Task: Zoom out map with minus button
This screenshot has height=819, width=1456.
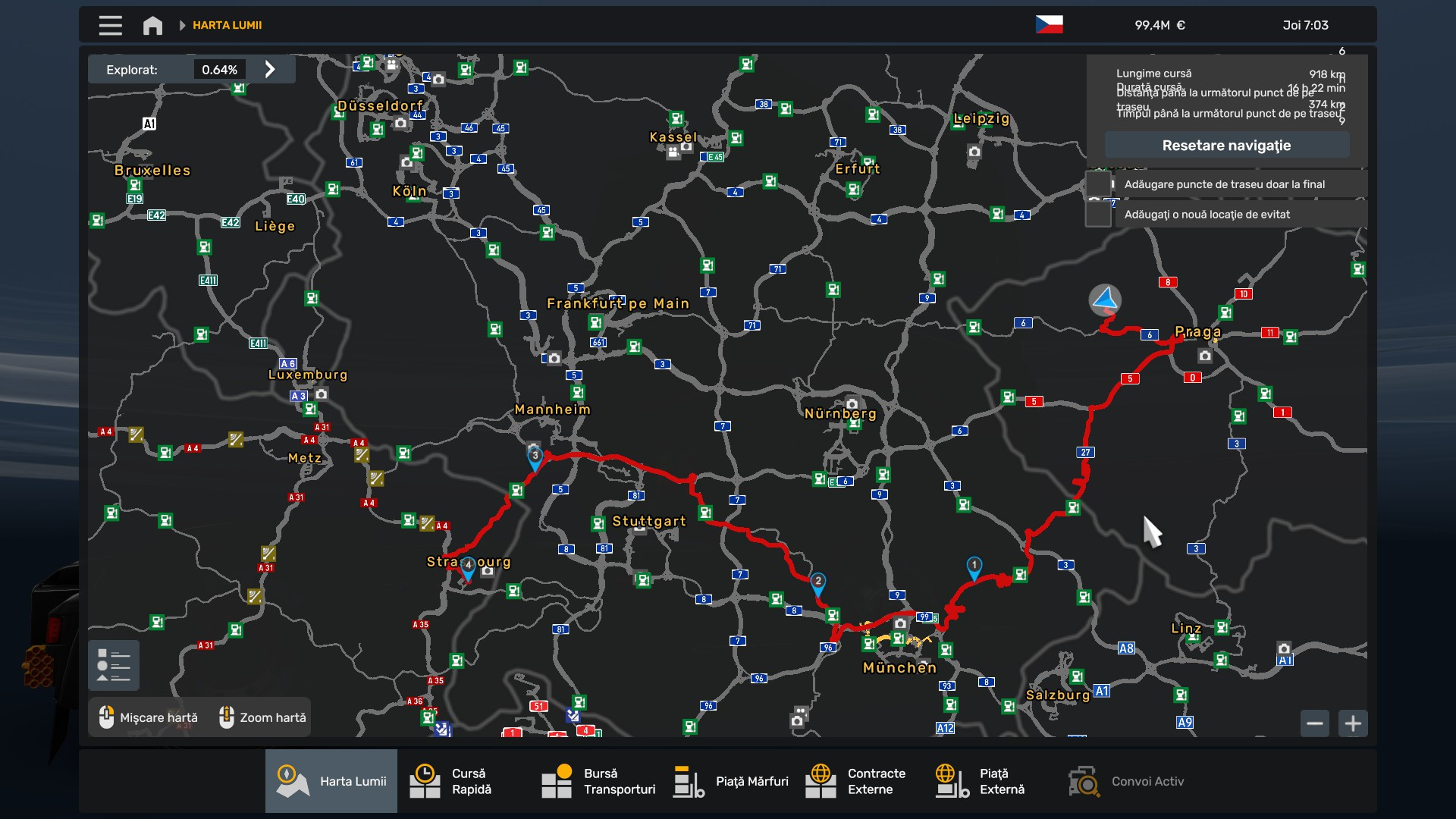Action: (1315, 723)
